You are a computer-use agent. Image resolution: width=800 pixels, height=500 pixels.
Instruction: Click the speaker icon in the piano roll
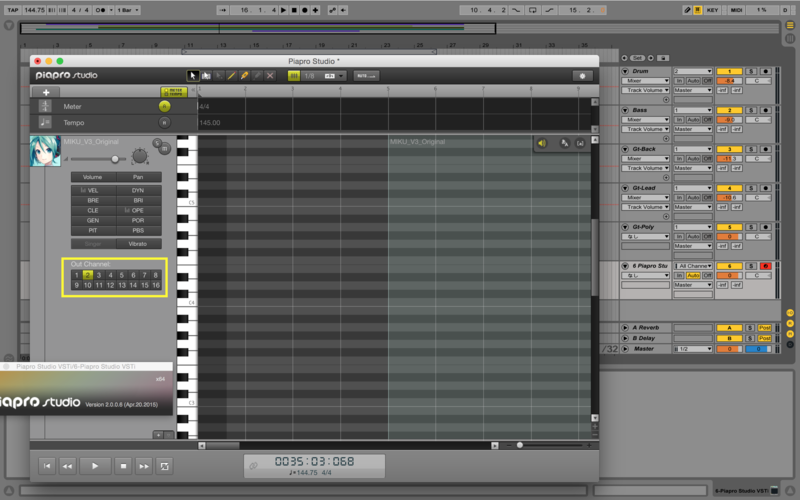pos(542,143)
